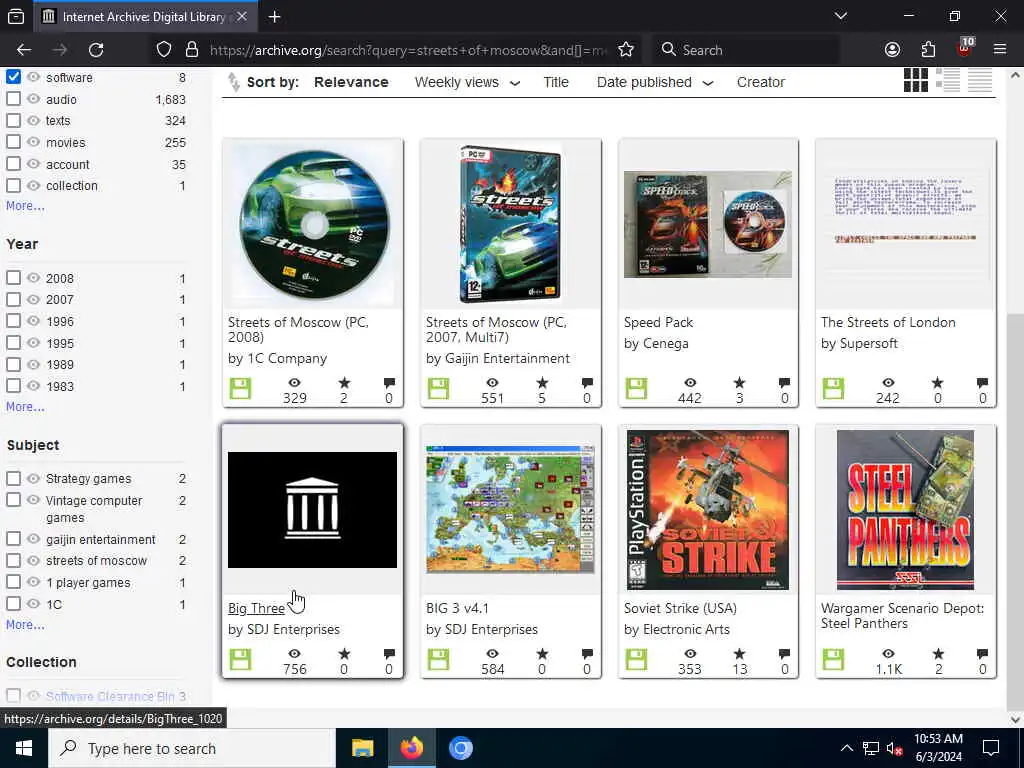This screenshot has width=1024, height=768.
Task: List all tabs dropdown chevron
Action: pyautogui.click(x=840, y=16)
